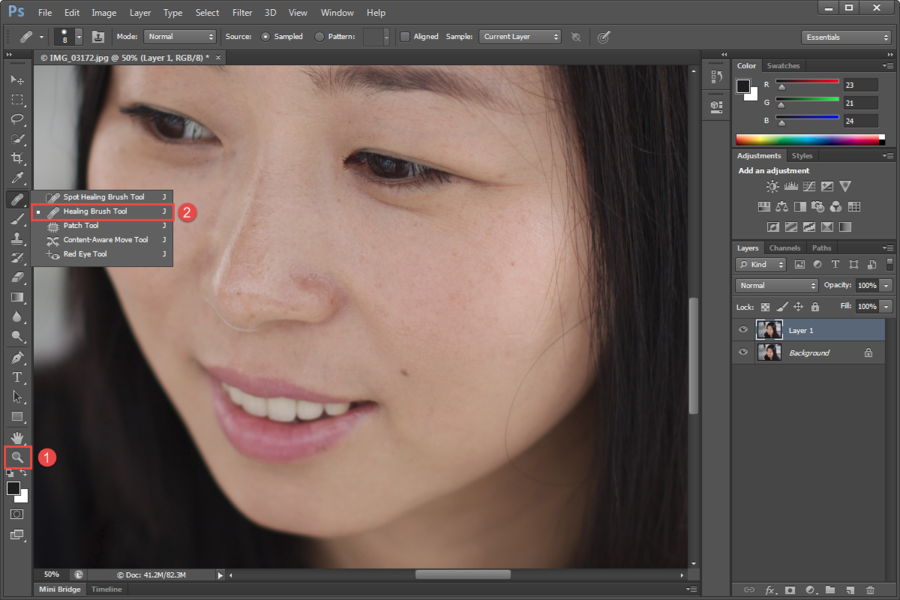Add a Levels adjustment
The image size is (900, 600).
pyautogui.click(x=791, y=187)
